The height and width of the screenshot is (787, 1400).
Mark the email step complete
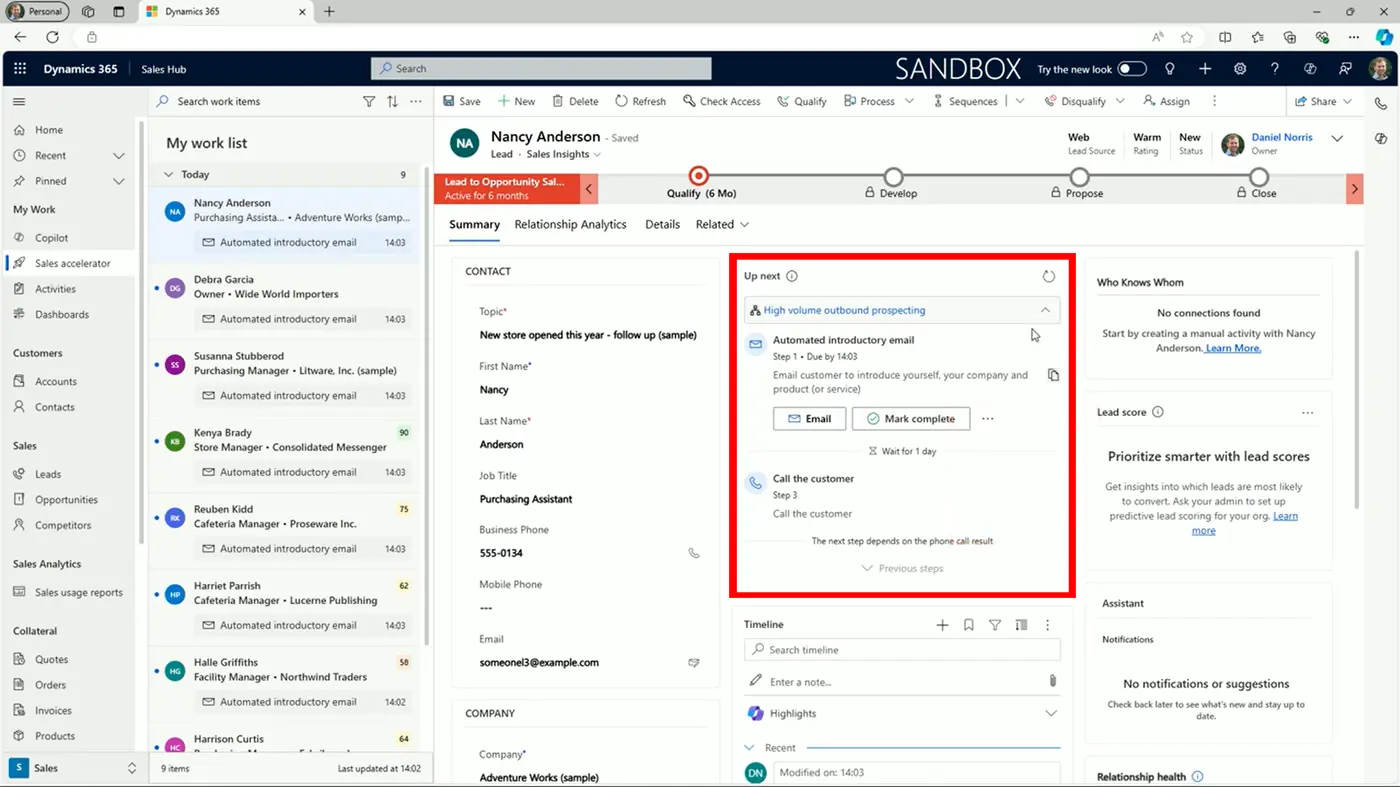910,418
